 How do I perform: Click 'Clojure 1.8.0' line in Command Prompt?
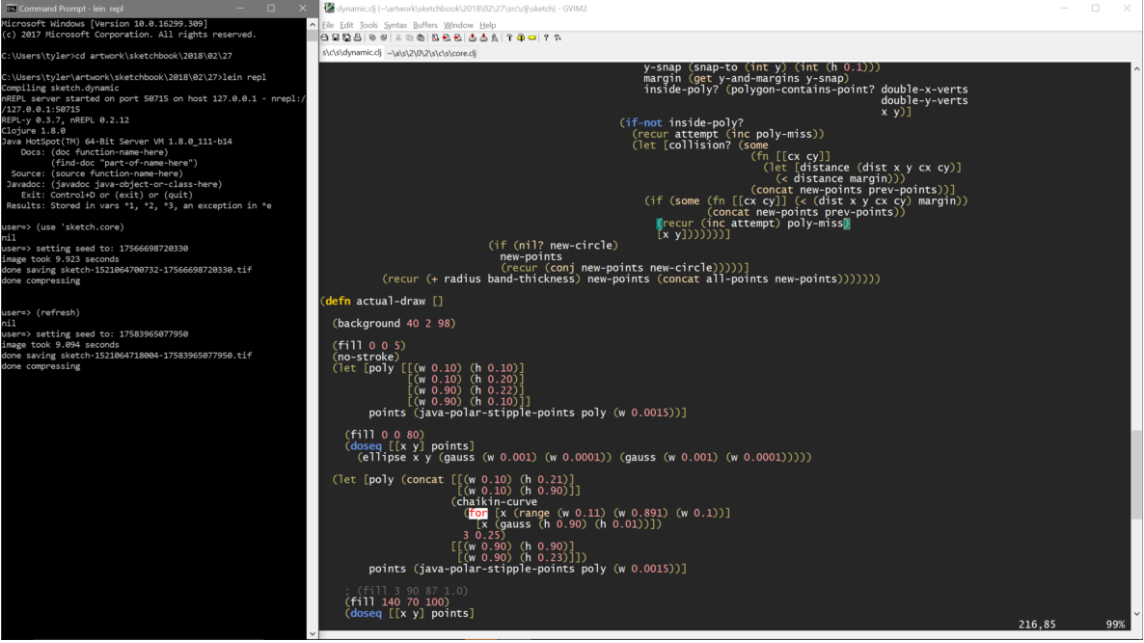pos(34,131)
